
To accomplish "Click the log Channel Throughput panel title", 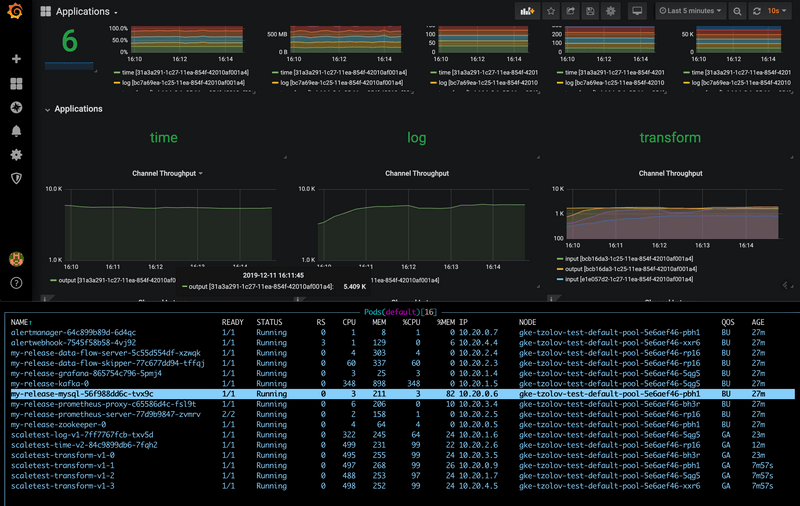I will [x=417, y=173].
